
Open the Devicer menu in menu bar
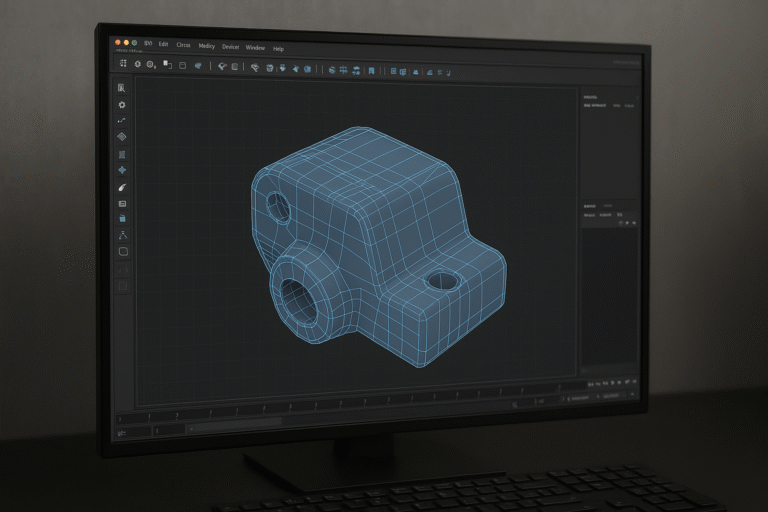[230, 47]
